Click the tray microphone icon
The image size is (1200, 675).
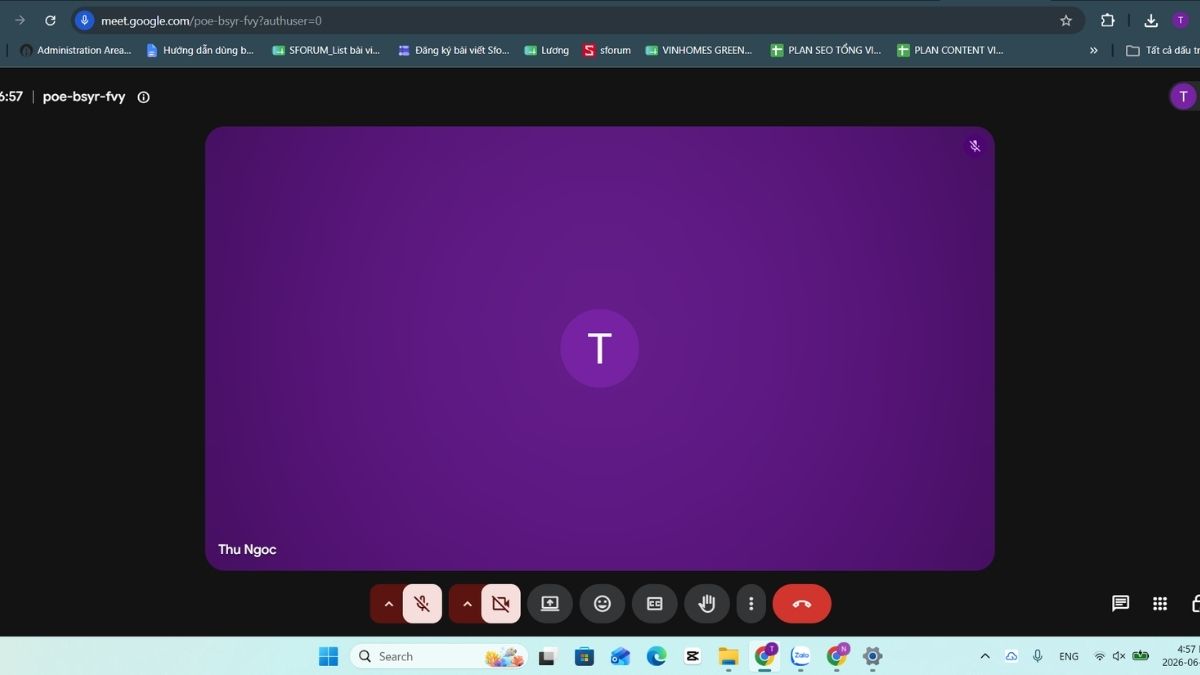pos(1037,656)
